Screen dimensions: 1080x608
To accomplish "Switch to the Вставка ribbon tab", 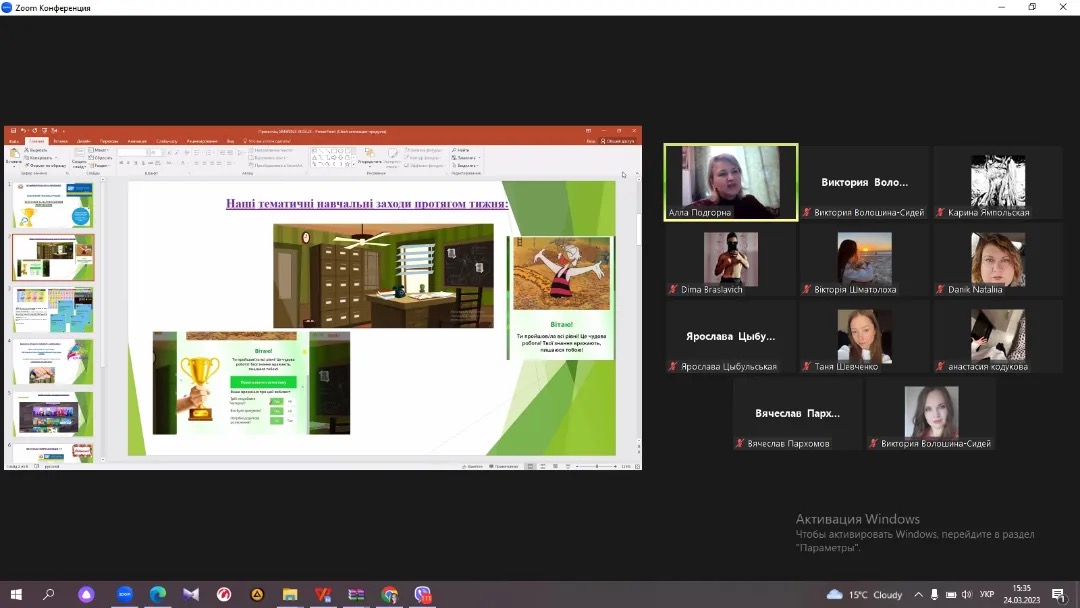I will click(x=61, y=141).
